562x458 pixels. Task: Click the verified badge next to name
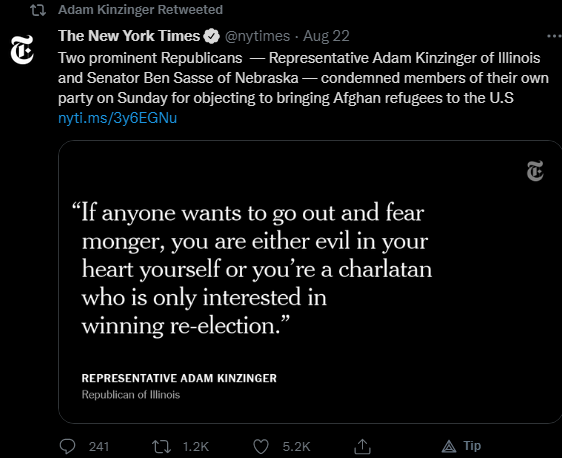(x=211, y=36)
